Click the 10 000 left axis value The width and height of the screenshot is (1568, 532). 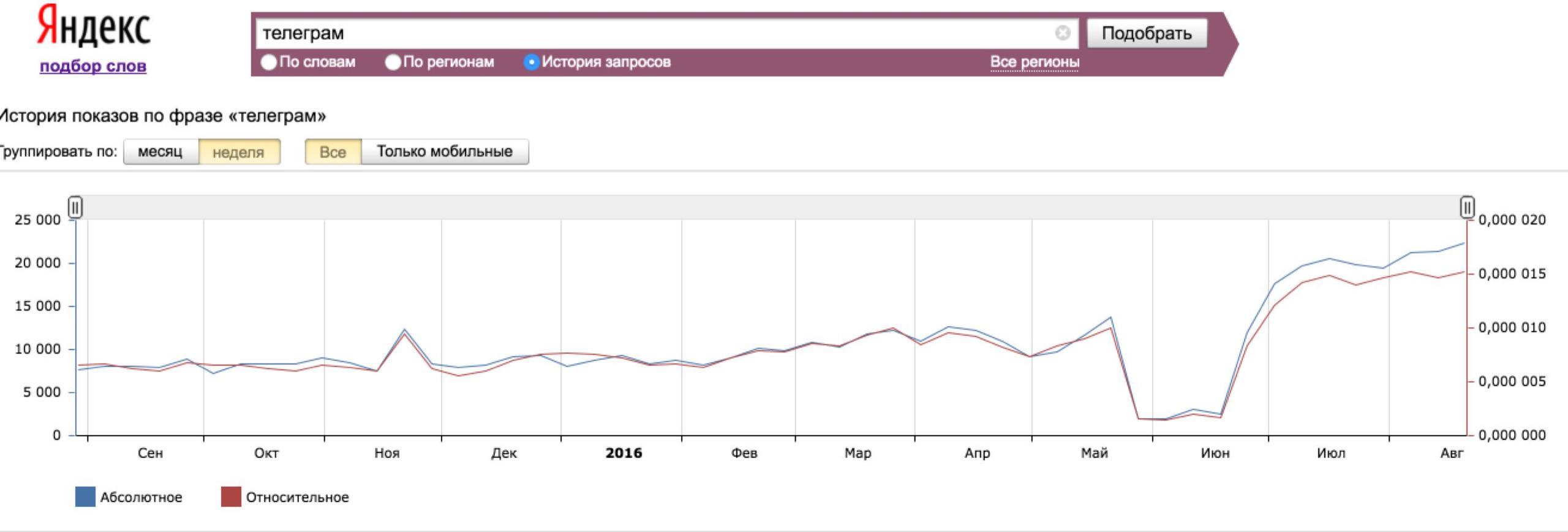(x=38, y=349)
